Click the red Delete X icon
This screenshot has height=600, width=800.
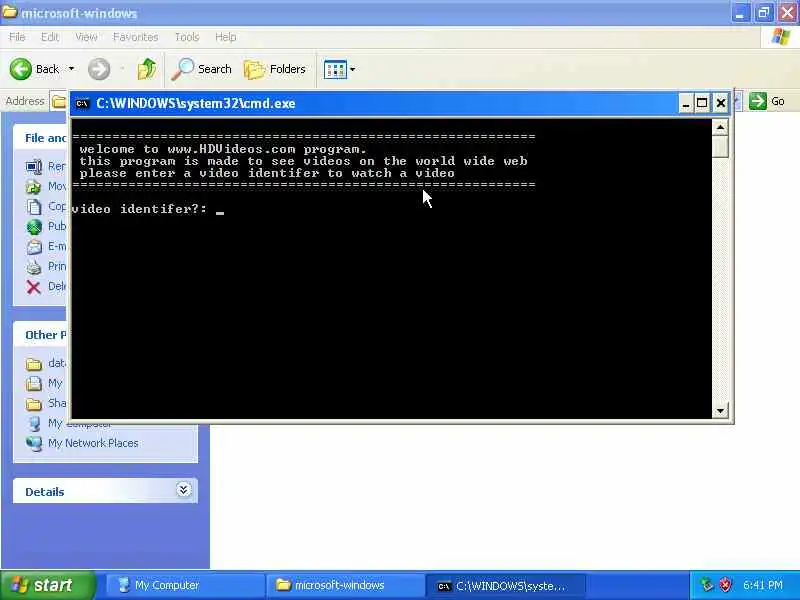(x=34, y=287)
